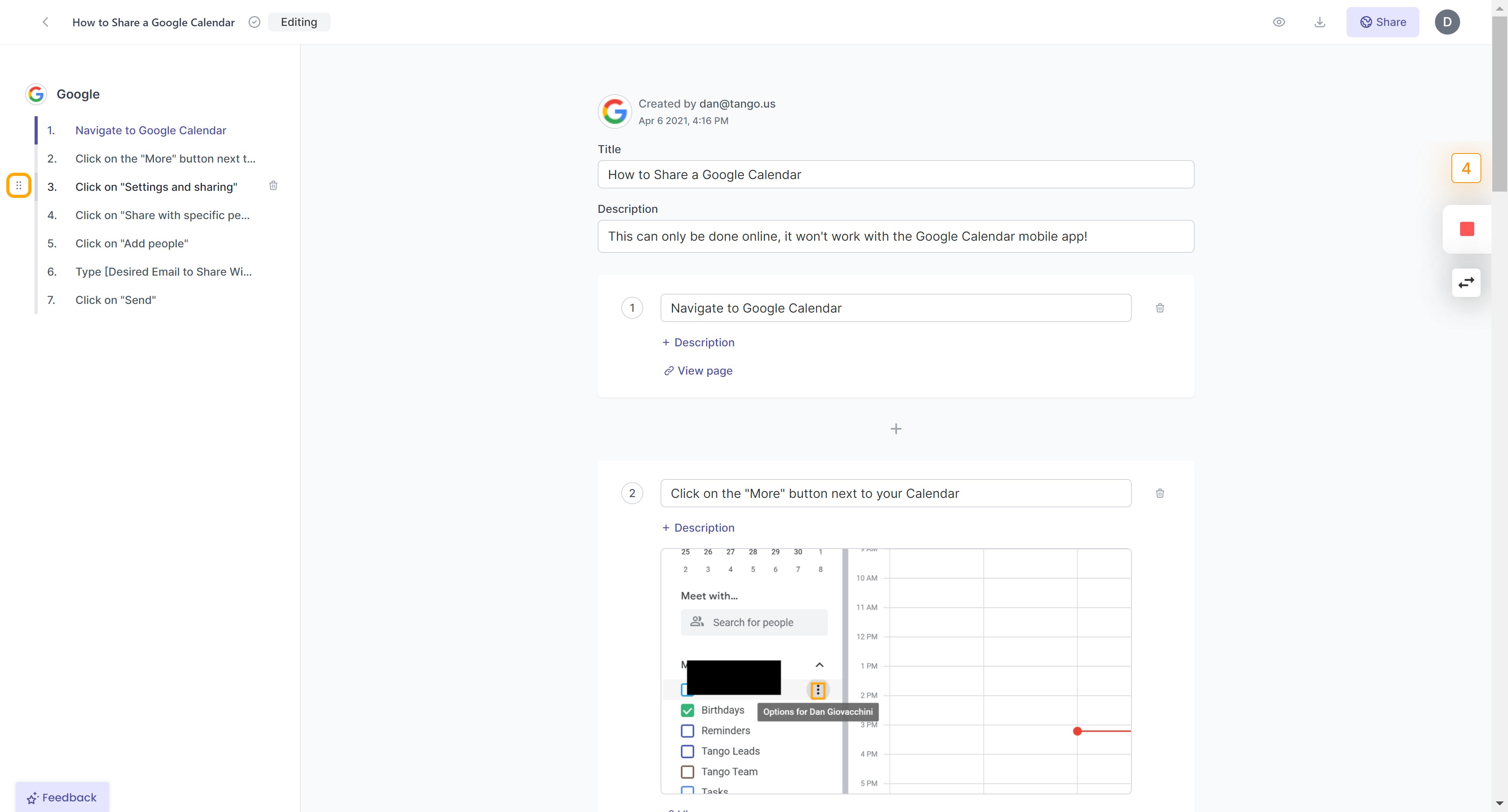Add Description to step 2
Screen dimensions: 1508x812
click(698, 527)
